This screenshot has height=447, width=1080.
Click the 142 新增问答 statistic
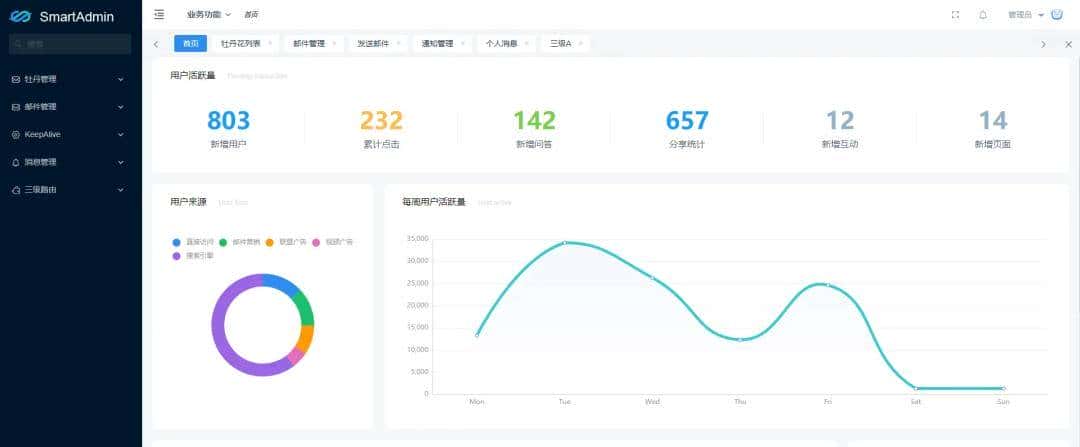(534, 129)
